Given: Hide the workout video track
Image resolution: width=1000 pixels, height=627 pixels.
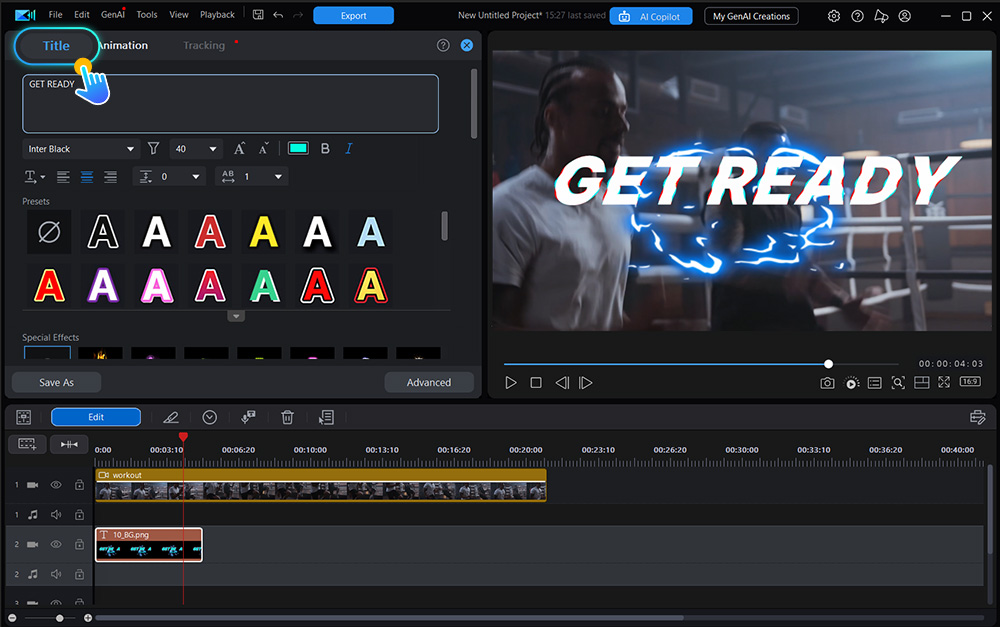Looking at the screenshot, I should [x=57, y=484].
